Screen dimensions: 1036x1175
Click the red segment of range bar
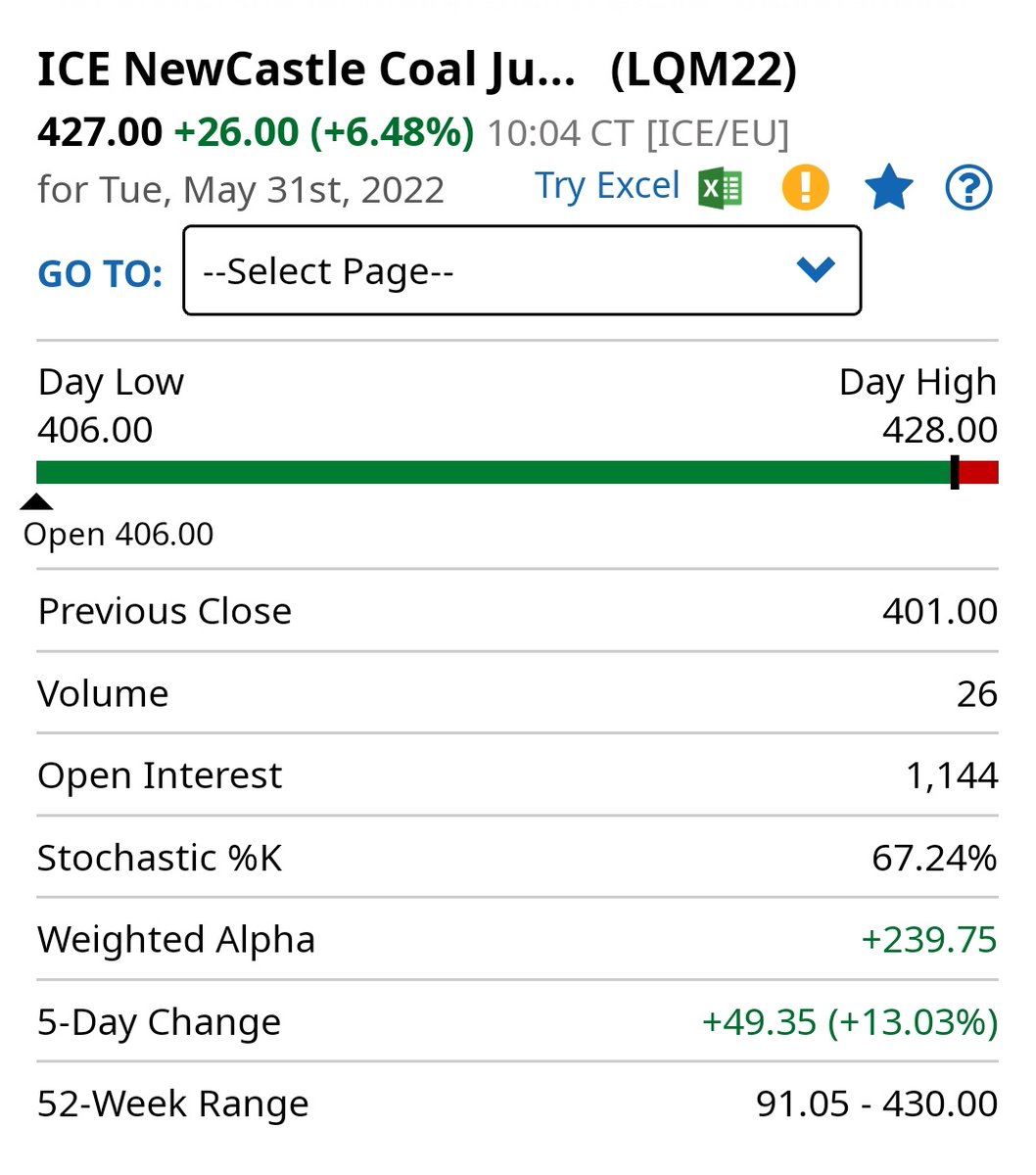[x=978, y=473]
